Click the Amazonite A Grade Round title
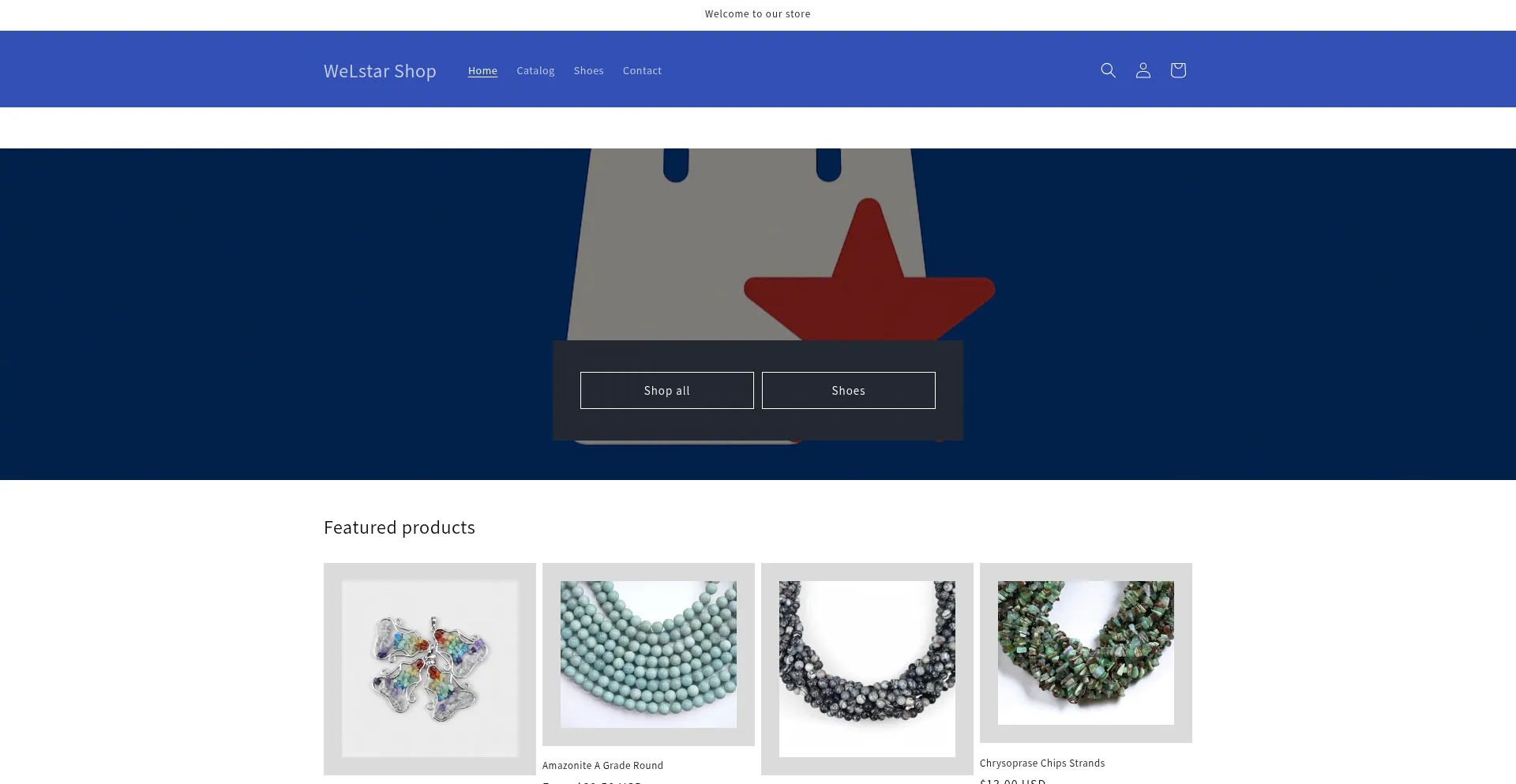Viewport: 1516px width, 784px height. click(x=602, y=765)
